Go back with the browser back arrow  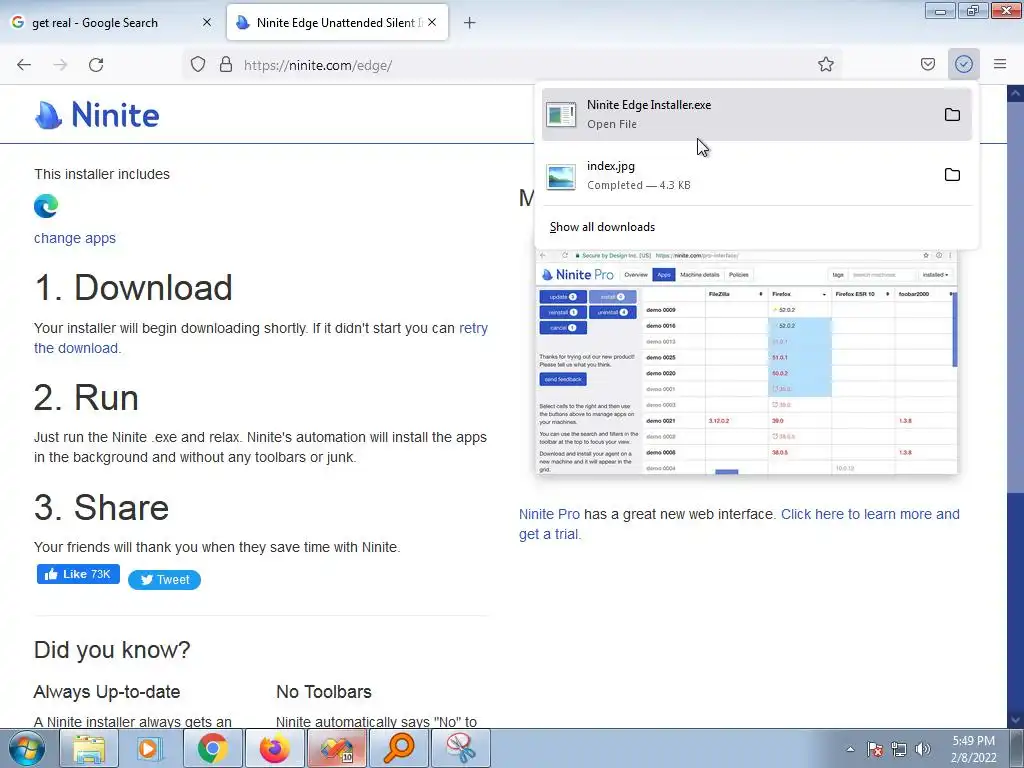click(x=24, y=65)
